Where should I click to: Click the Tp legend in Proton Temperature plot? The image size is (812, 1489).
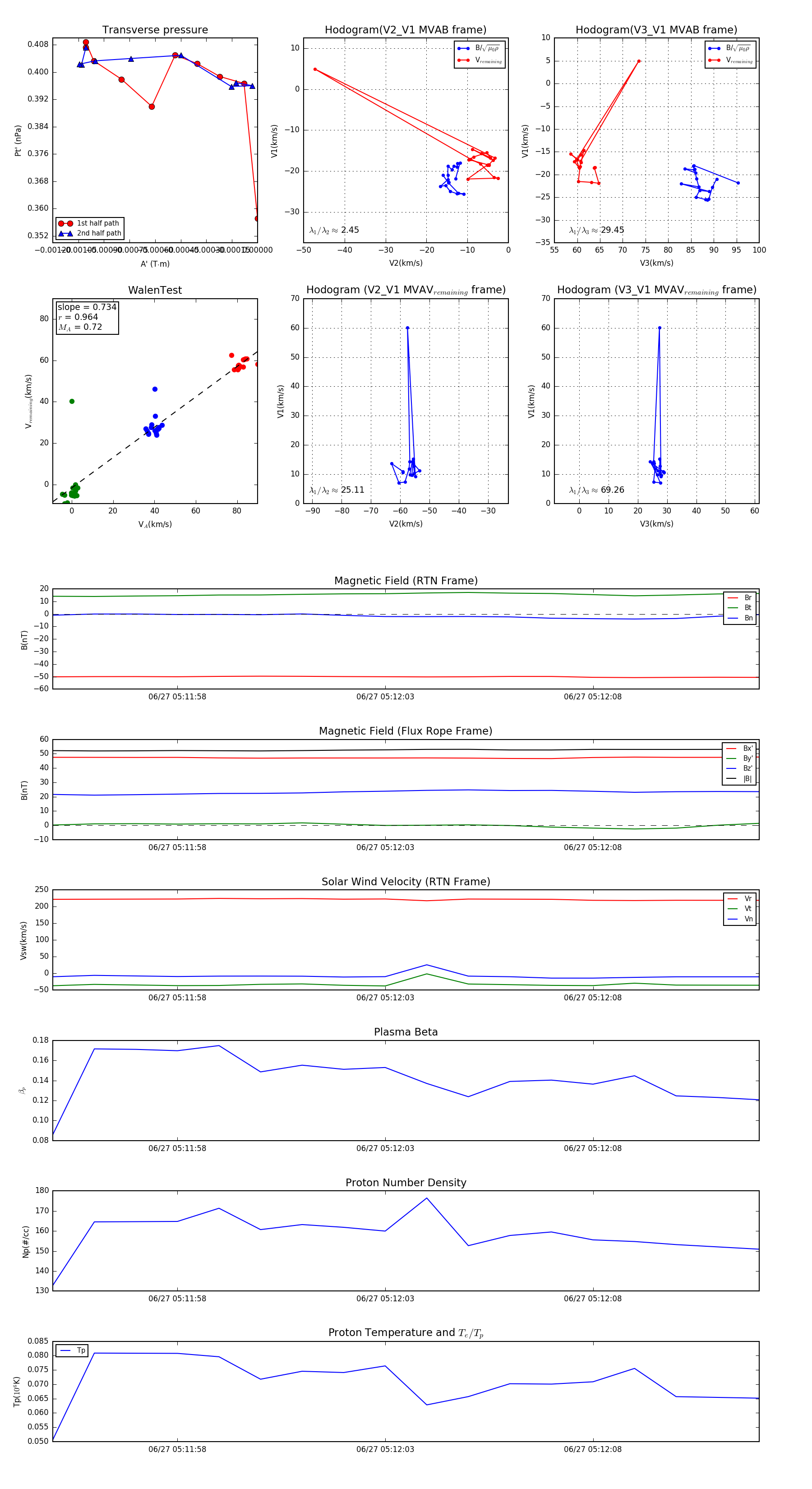coord(72,1351)
